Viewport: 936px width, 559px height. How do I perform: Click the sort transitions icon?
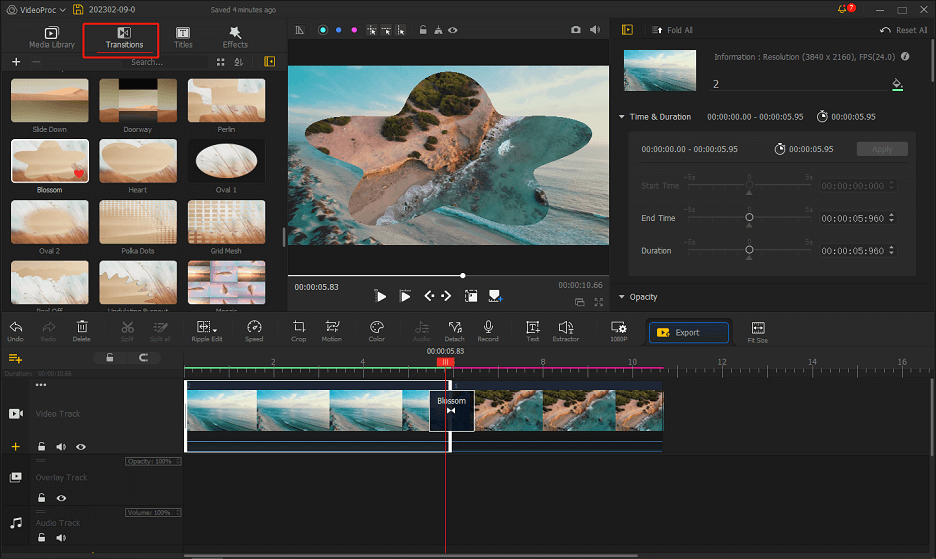coord(239,62)
